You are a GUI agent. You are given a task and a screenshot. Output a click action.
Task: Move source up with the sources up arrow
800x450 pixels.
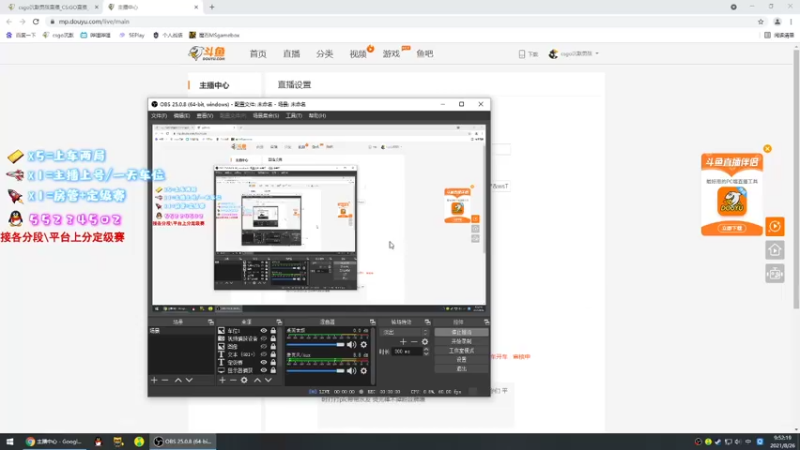coord(257,380)
